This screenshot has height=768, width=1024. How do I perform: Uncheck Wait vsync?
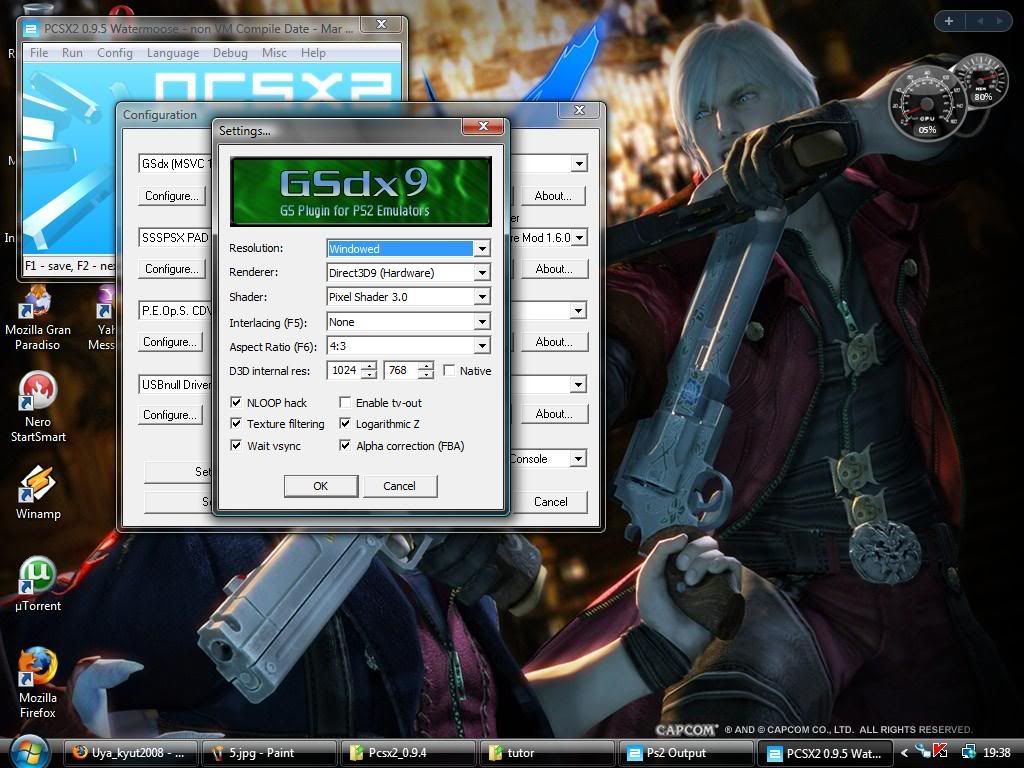(236, 445)
